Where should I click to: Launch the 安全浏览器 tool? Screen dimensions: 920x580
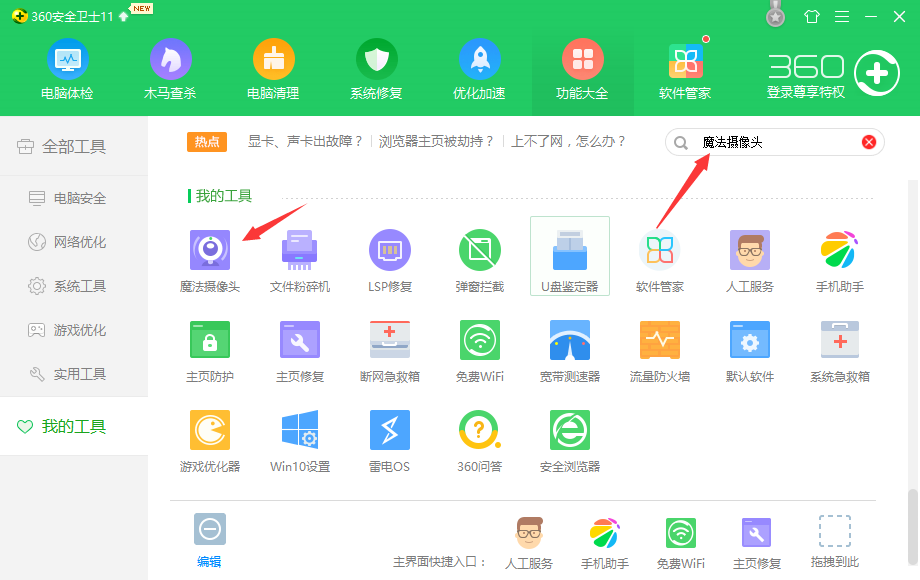tap(570, 441)
